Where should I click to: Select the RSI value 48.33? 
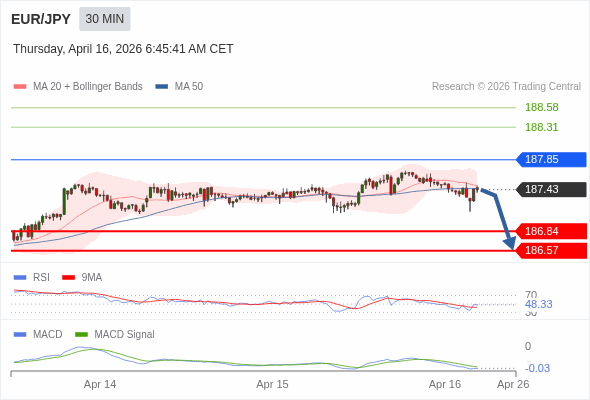pos(538,304)
